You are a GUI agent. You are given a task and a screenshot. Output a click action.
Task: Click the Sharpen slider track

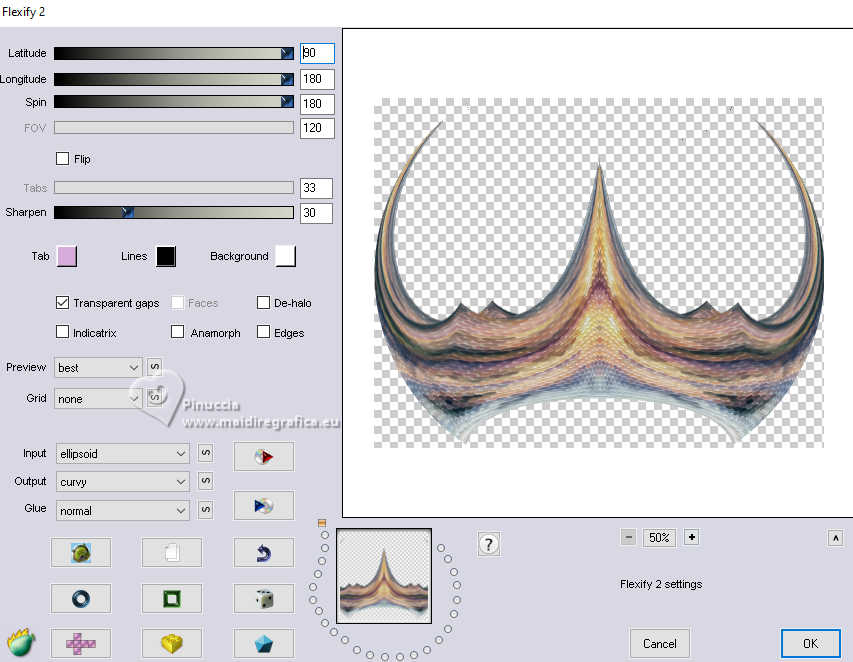(174, 212)
